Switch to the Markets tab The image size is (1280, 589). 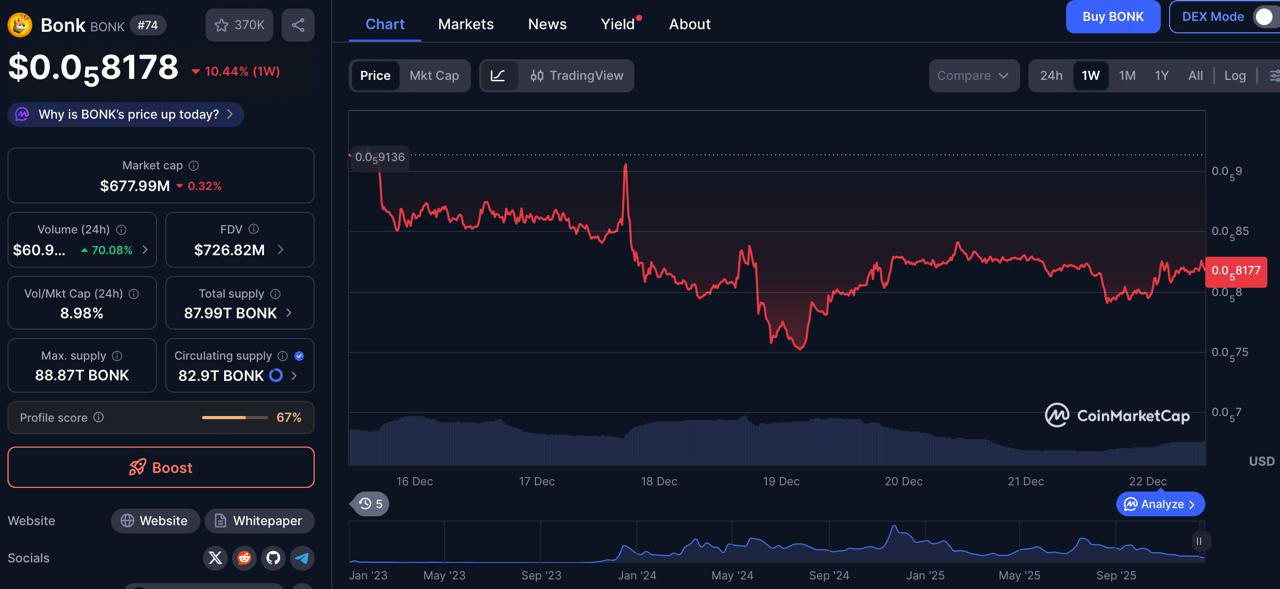[465, 23]
